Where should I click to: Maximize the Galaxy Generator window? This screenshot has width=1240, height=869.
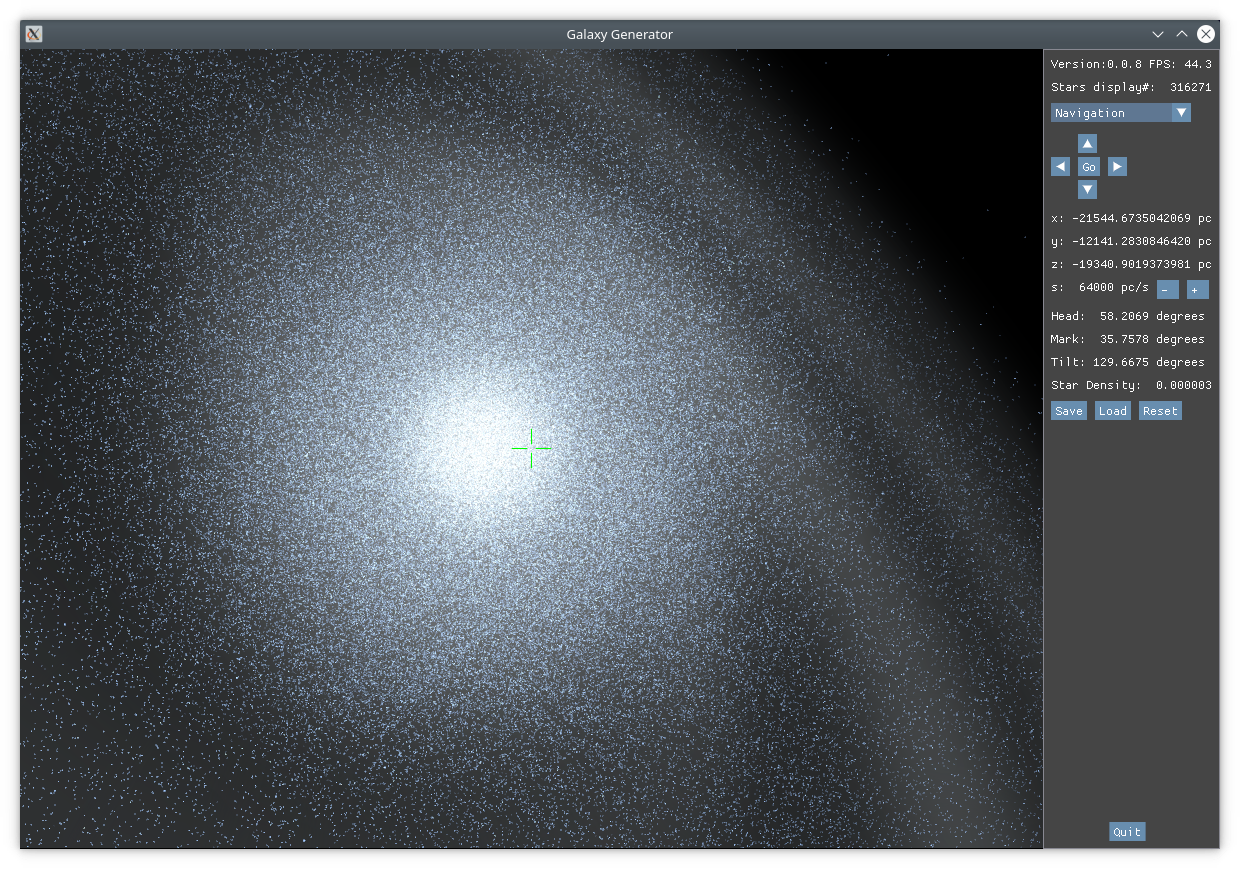[1182, 34]
